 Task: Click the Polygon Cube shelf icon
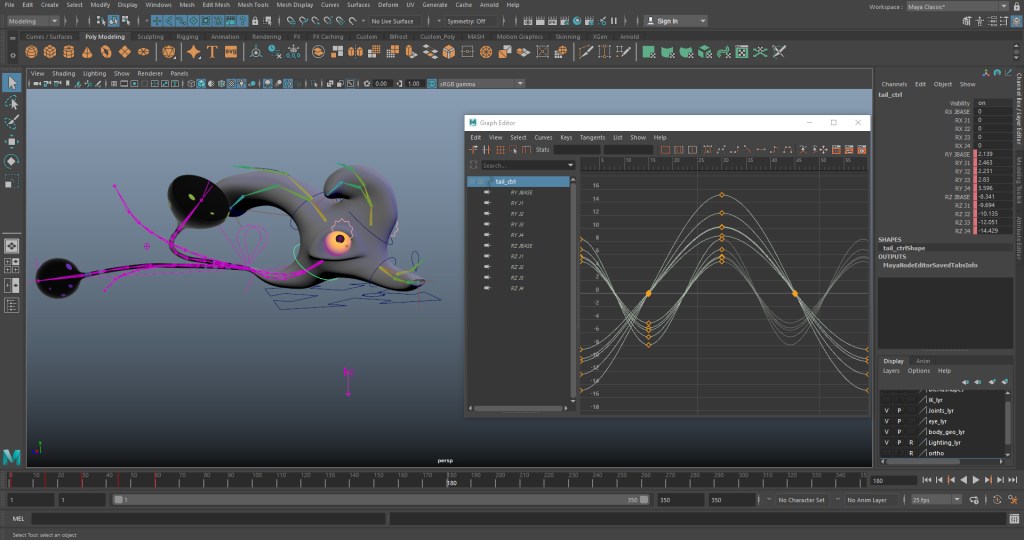pyautogui.click(x=48, y=52)
